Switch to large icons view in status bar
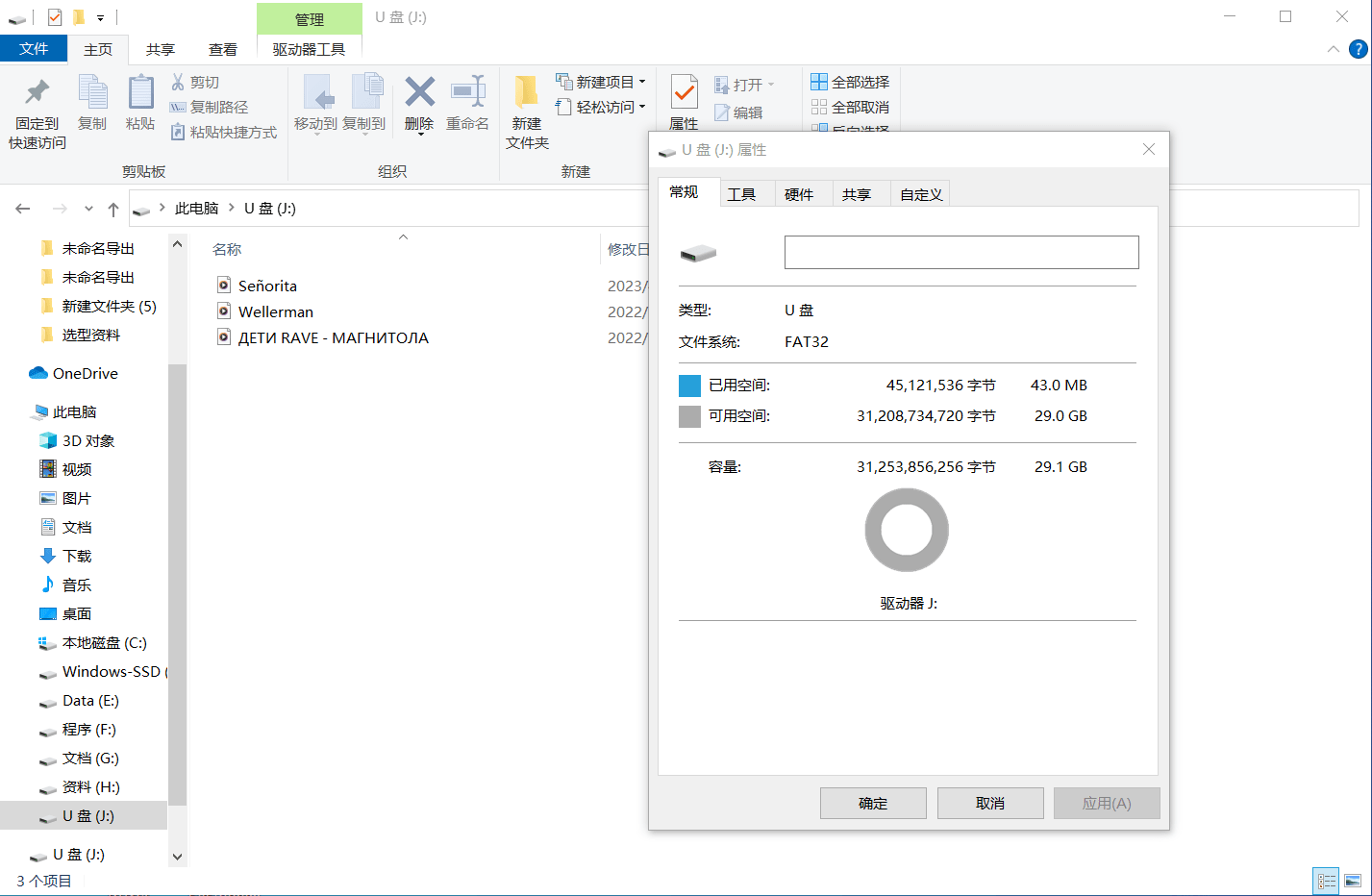 pyautogui.click(x=1352, y=881)
